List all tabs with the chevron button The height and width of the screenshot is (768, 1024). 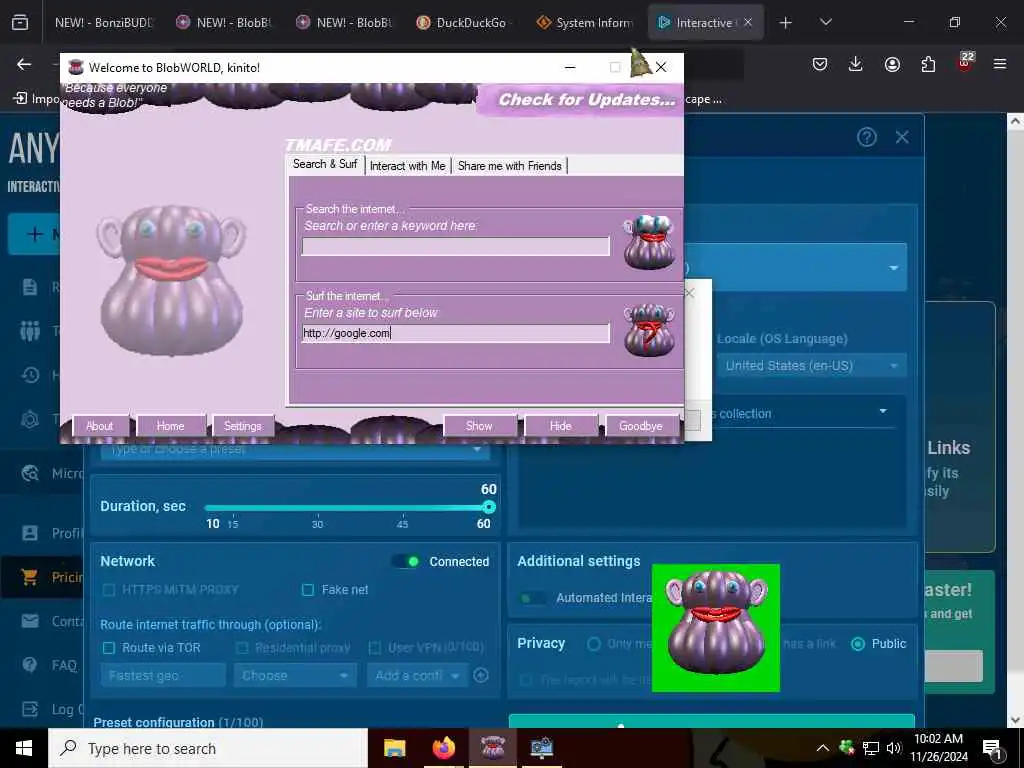tap(826, 22)
